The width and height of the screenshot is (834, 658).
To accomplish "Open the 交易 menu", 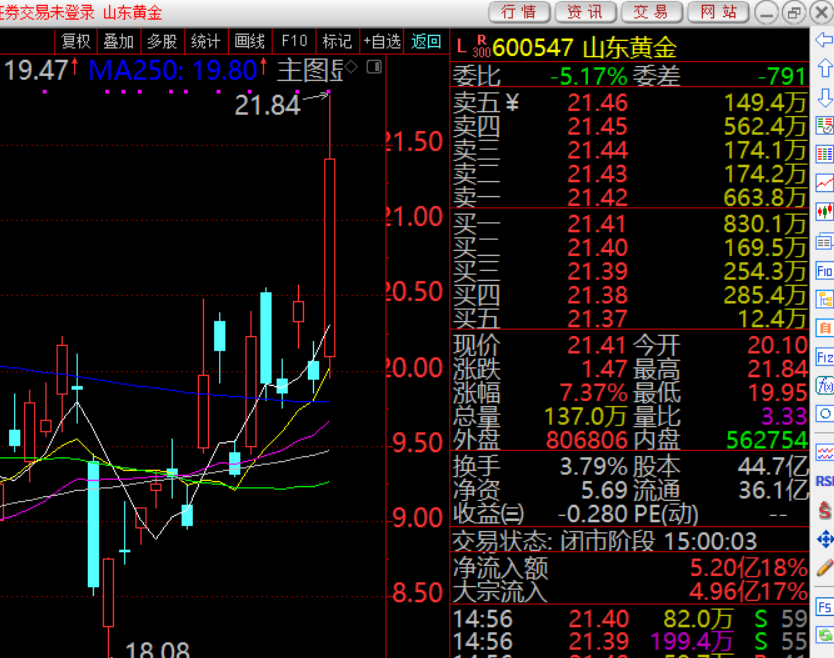I will [x=651, y=12].
